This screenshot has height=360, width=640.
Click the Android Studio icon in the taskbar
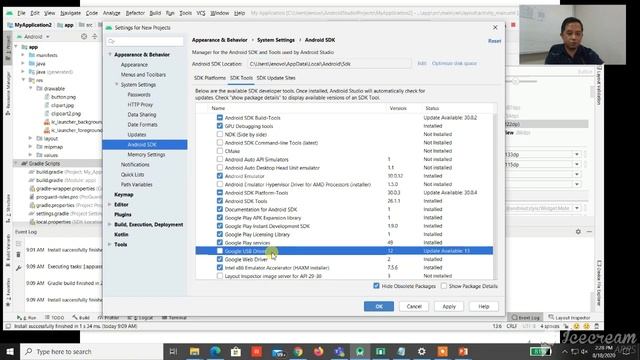click(360, 351)
